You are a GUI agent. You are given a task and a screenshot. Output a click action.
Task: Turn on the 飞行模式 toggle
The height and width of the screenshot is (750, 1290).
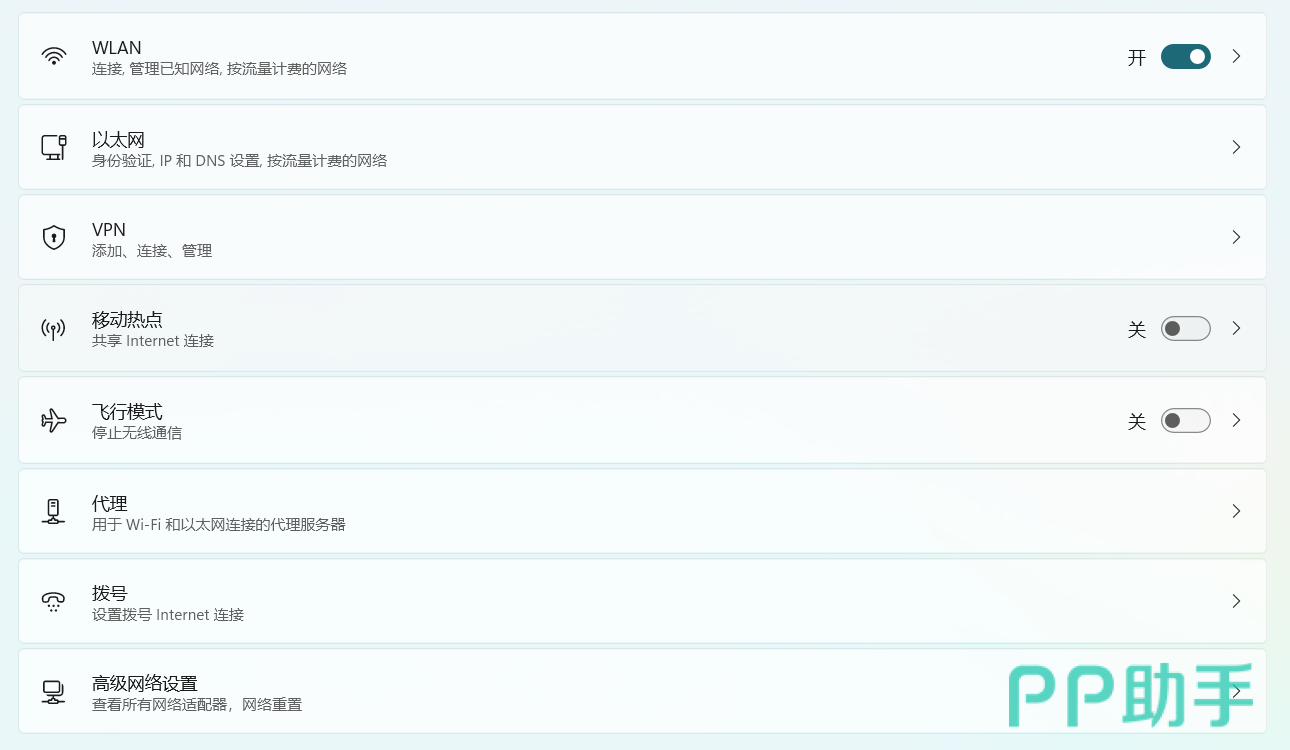[1185, 421]
